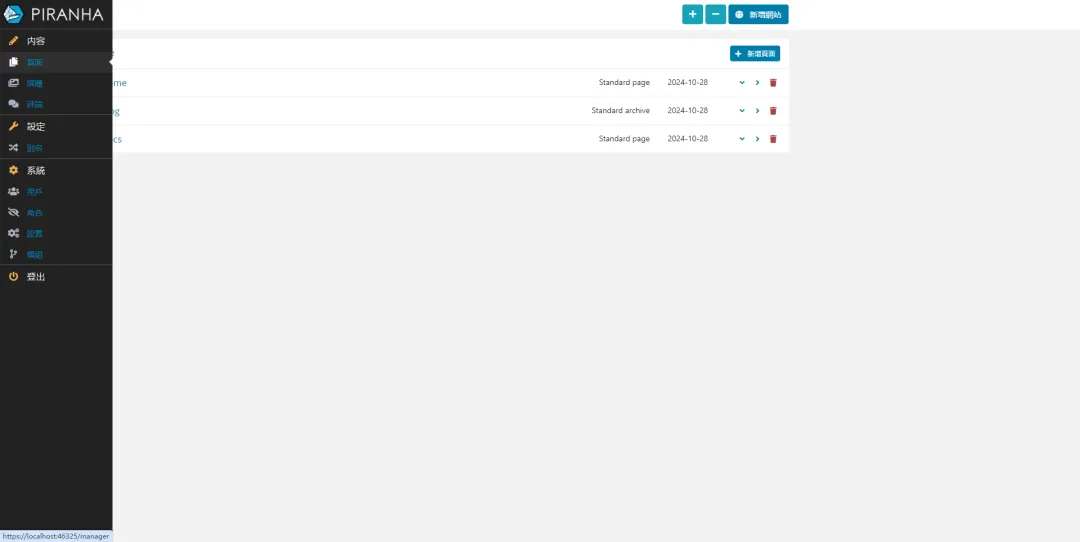Click 2024-10-28 date in Standard archive row
1080x542 pixels.
687,110
